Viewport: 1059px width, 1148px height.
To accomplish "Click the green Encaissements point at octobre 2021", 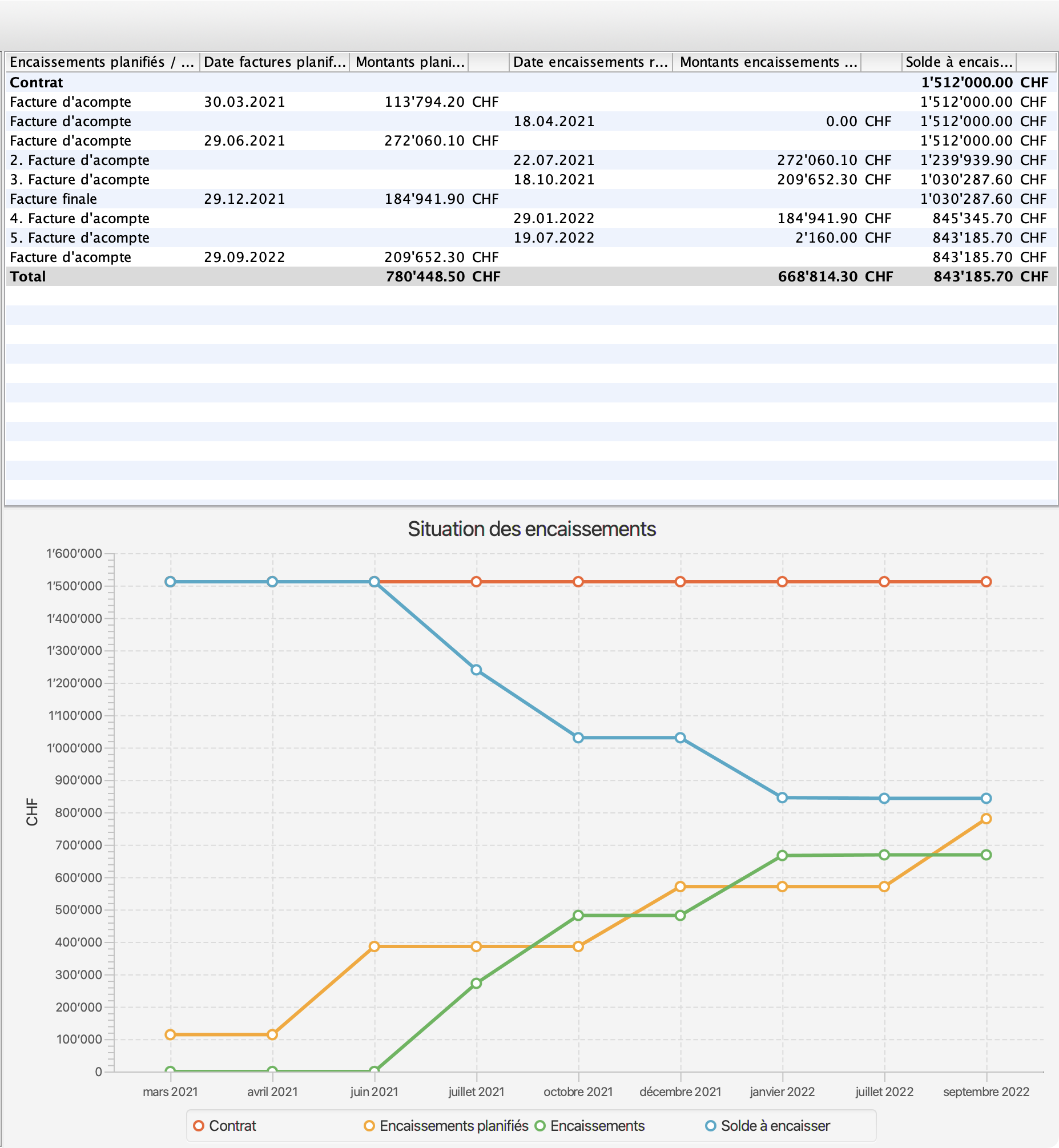I will tap(578, 916).
